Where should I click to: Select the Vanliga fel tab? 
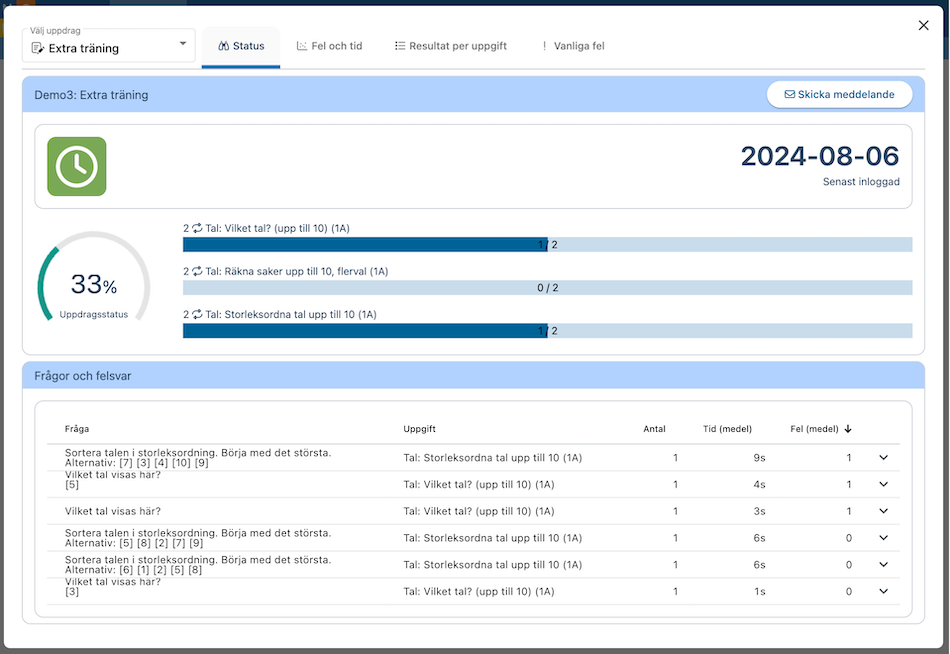[573, 46]
